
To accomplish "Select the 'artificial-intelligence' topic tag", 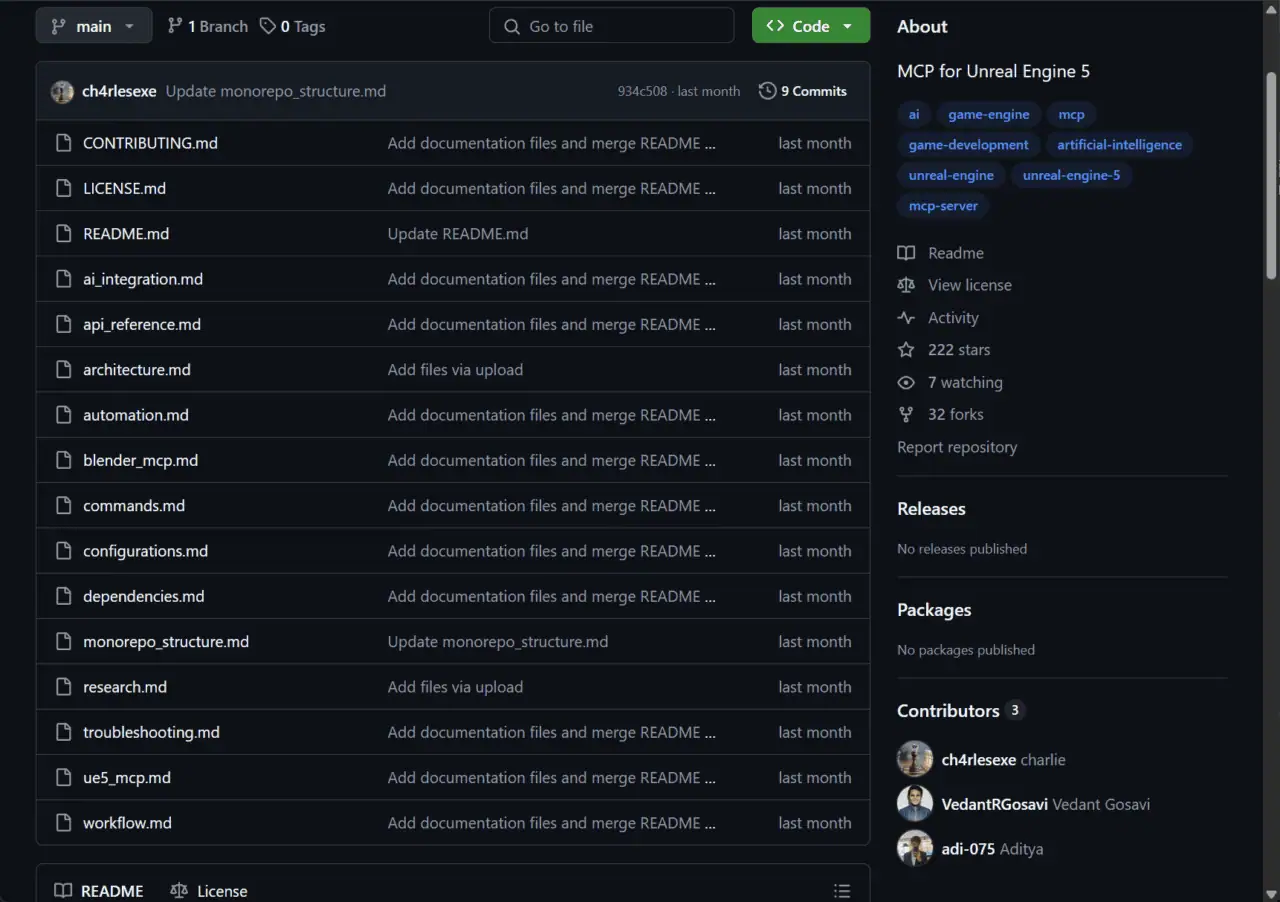I will pyautogui.click(x=1119, y=145).
